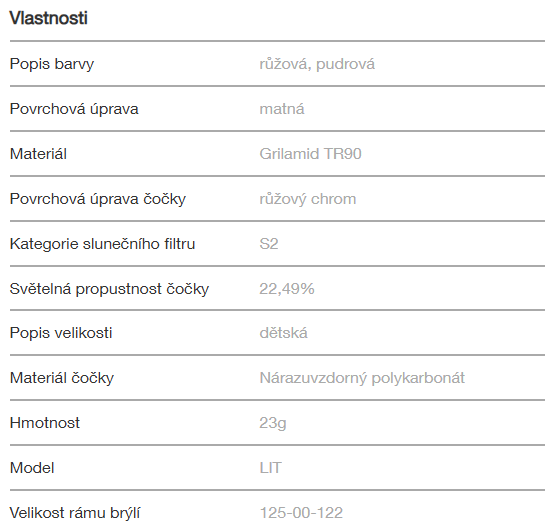Click the 23g weight value
This screenshot has height=531, width=545.
click(x=272, y=424)
